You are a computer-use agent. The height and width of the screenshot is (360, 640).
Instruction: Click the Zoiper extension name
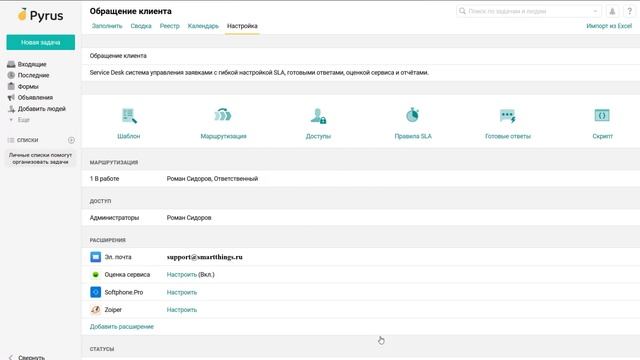[x=113, y=310]
